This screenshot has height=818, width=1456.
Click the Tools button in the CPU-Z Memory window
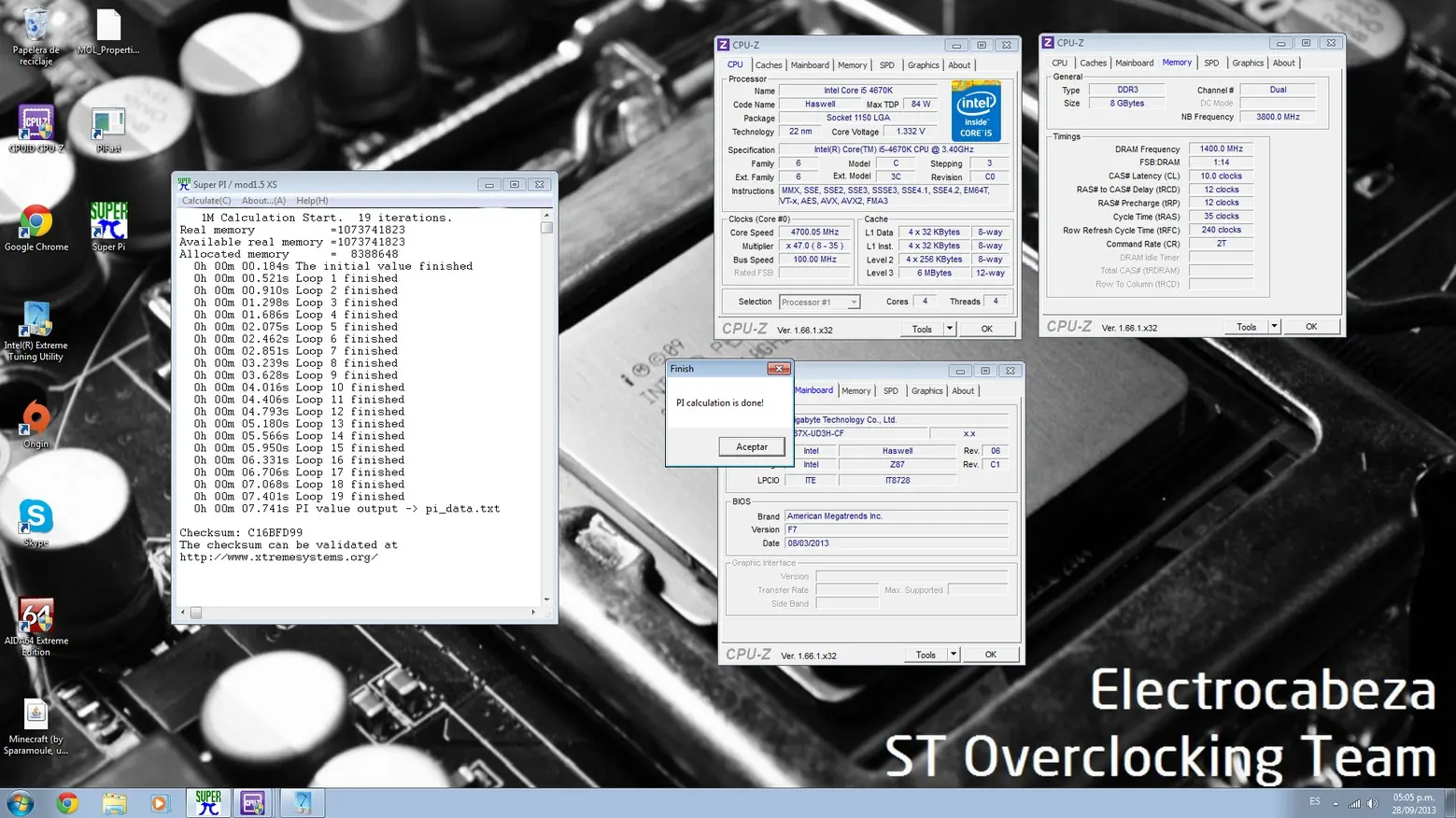pos(1246,327)
